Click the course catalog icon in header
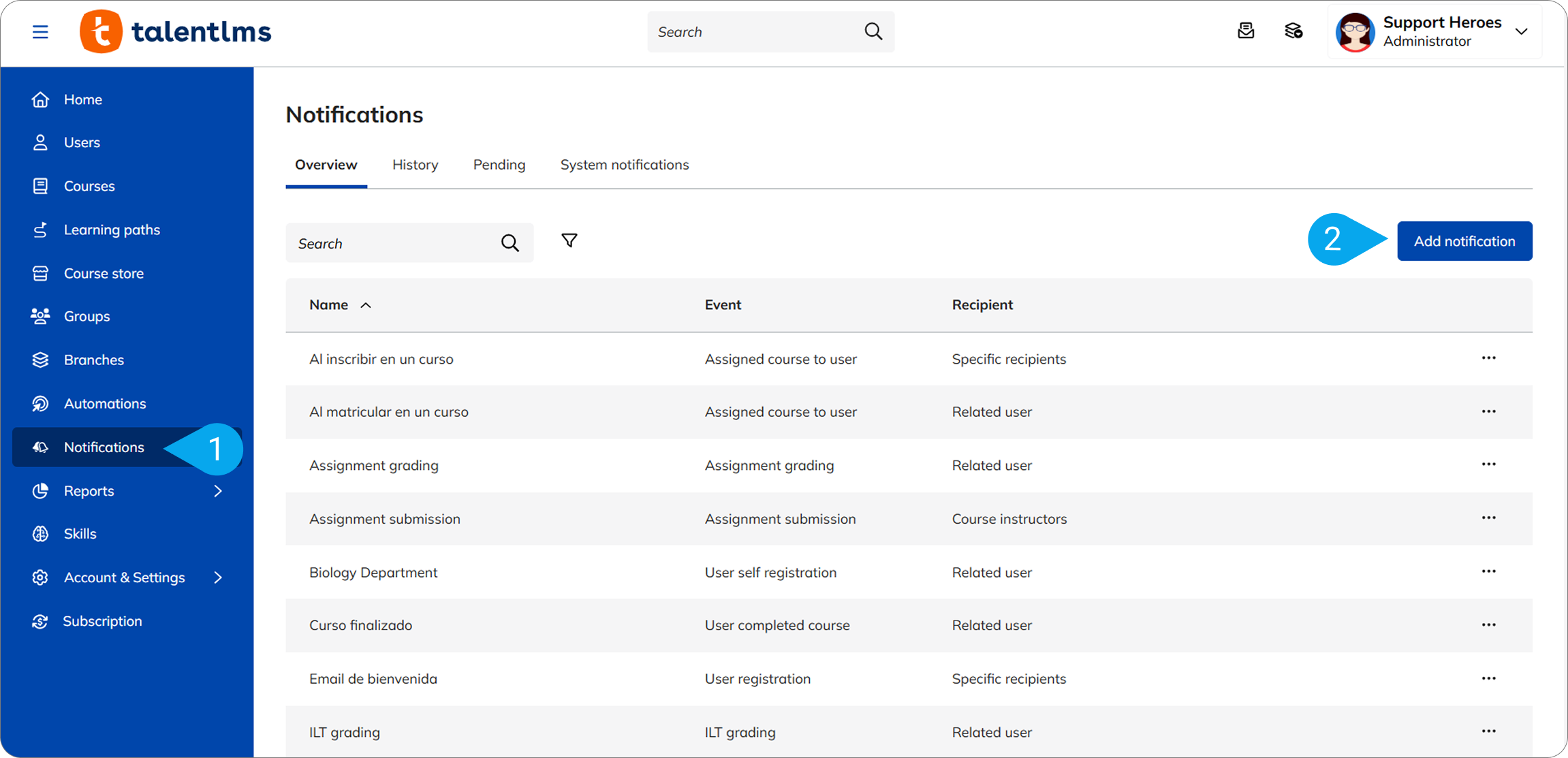 (x=1293, y=31)
